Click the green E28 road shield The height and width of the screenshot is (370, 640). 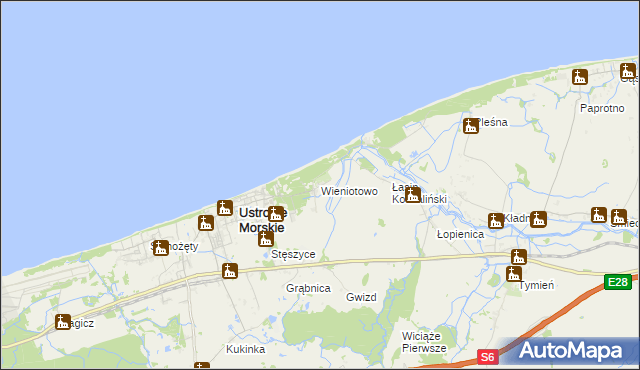click(x=618, y=282)
